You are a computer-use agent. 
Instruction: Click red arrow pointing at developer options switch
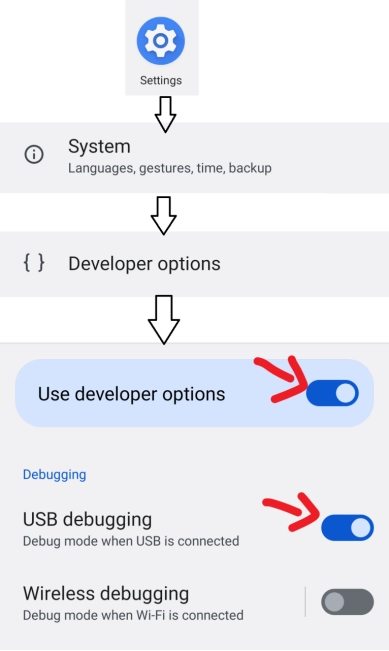(x=281, y=379)
